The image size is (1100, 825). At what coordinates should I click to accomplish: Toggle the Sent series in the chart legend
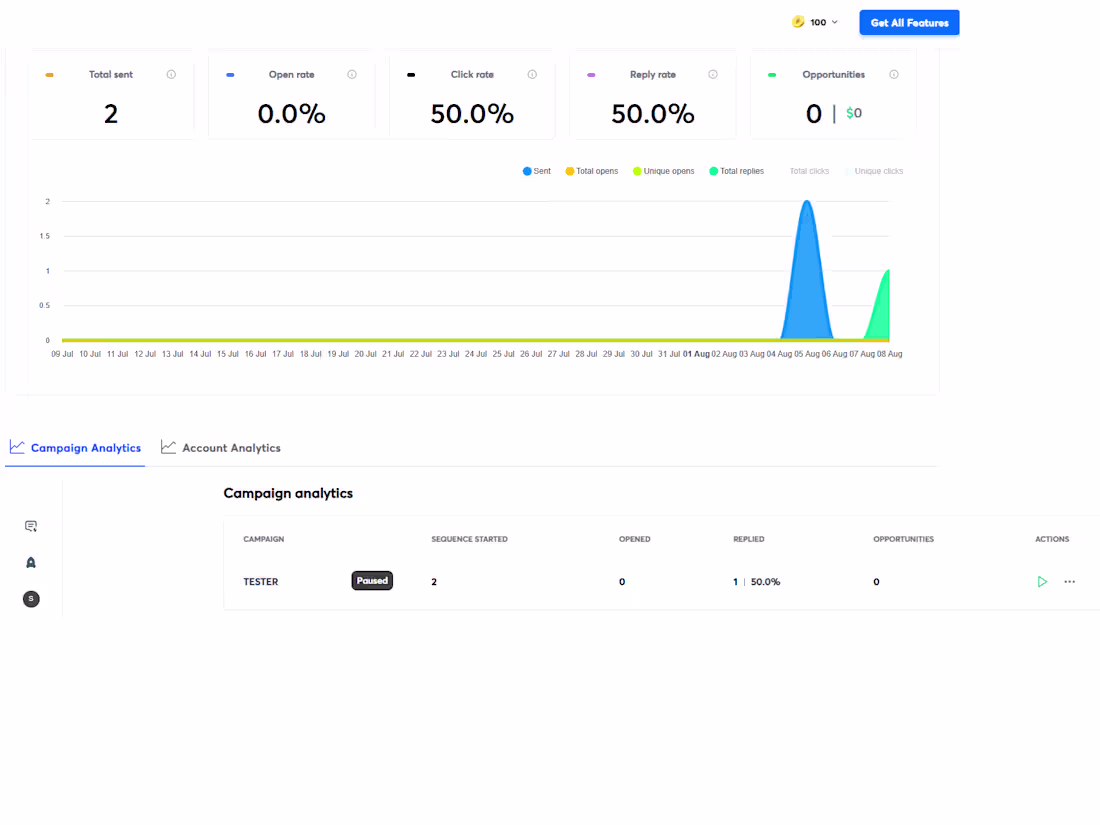[x=536, y=171]
